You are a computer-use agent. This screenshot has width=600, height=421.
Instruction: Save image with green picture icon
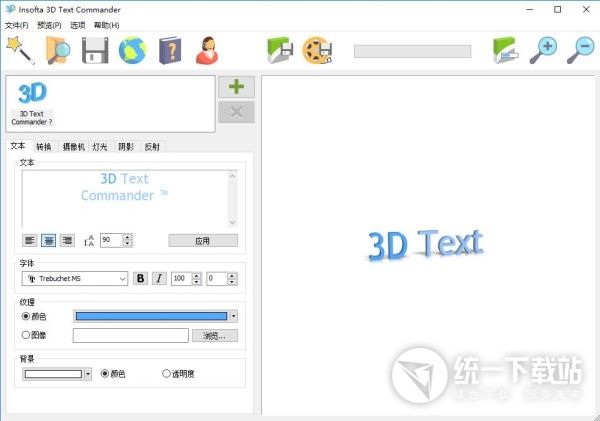coord(280,50)
